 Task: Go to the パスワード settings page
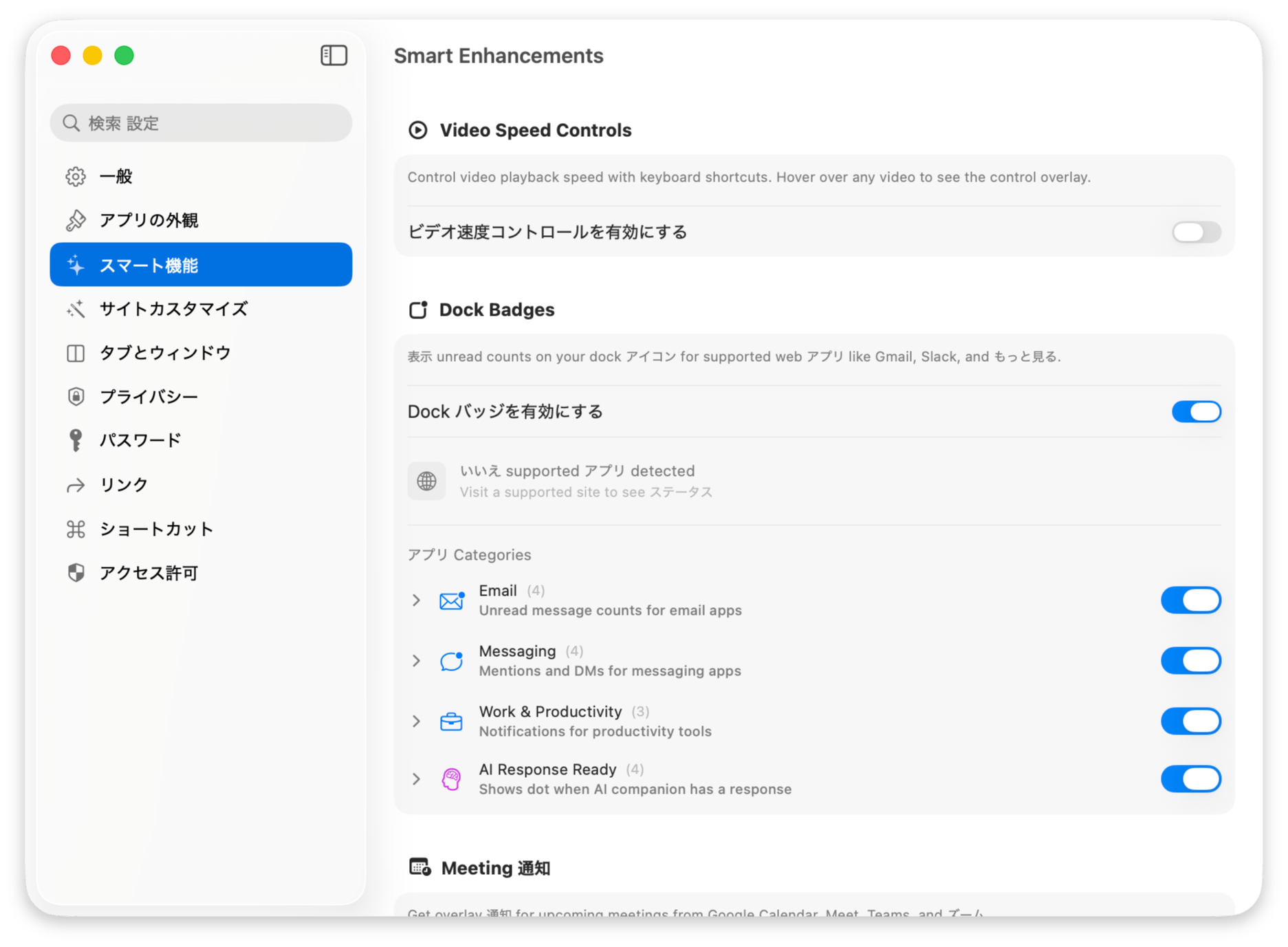tap(140, 440)
